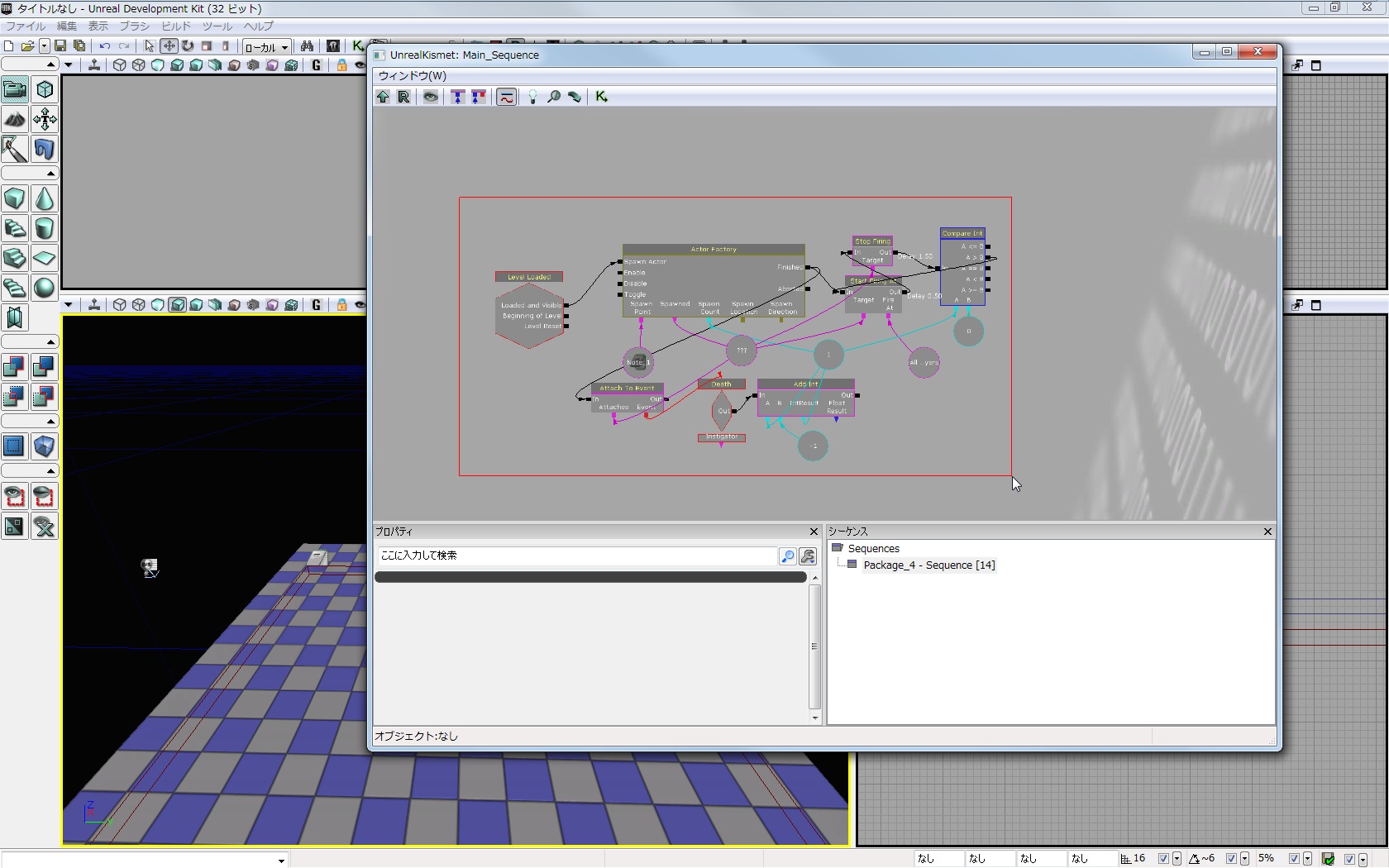Viewport: 1389px width, 868px height.
Task: Toggle the grid snap 16 checkbox
Action: (1163, 859)
